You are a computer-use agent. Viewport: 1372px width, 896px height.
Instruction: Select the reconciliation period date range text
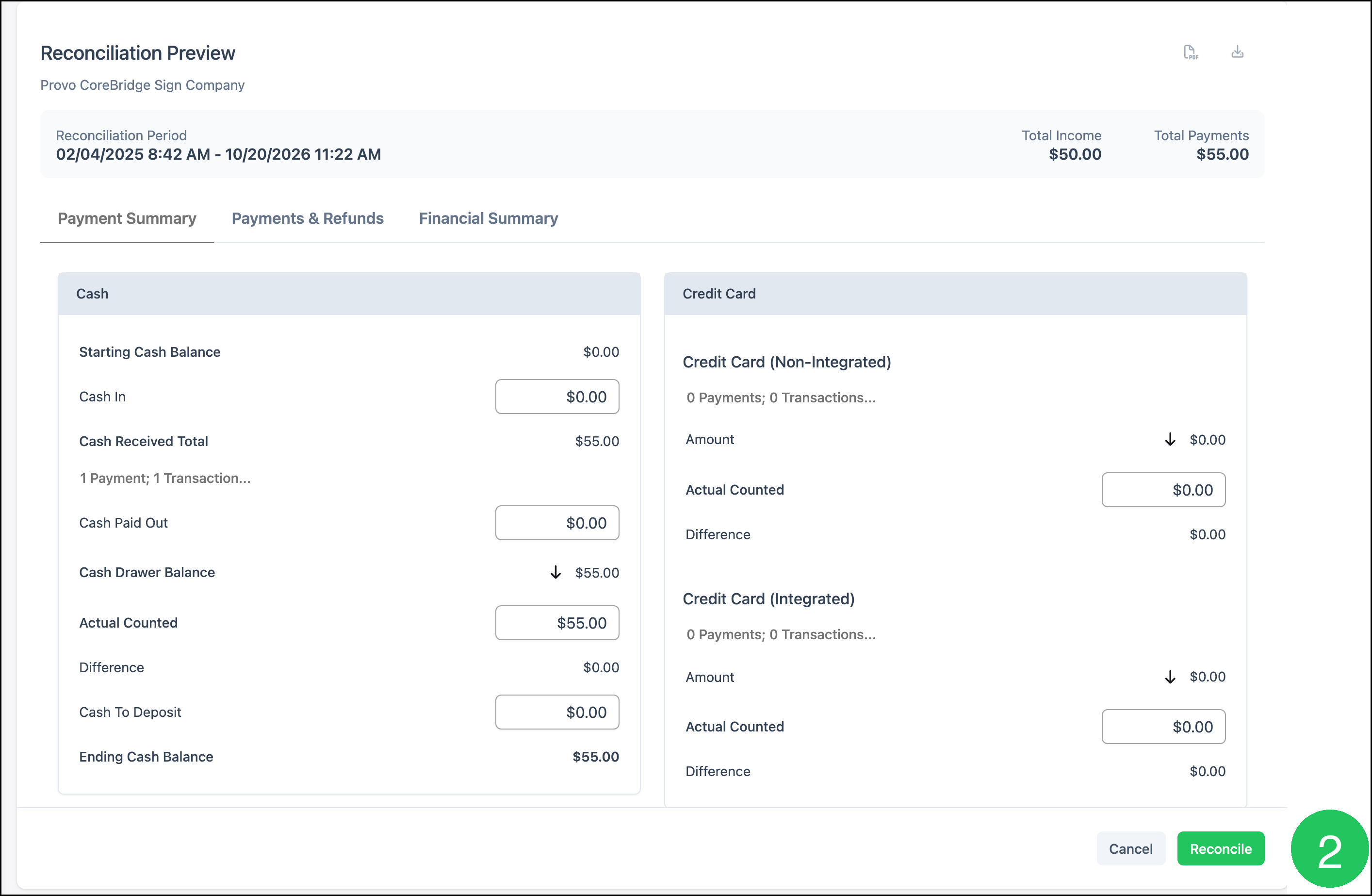coord(218,154)
